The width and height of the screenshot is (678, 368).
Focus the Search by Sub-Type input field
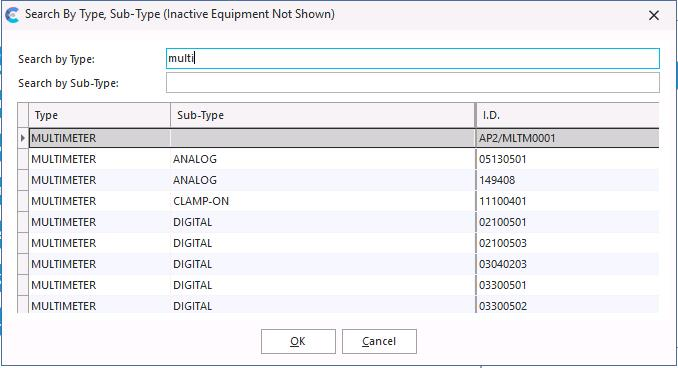[x=413, y=83]
